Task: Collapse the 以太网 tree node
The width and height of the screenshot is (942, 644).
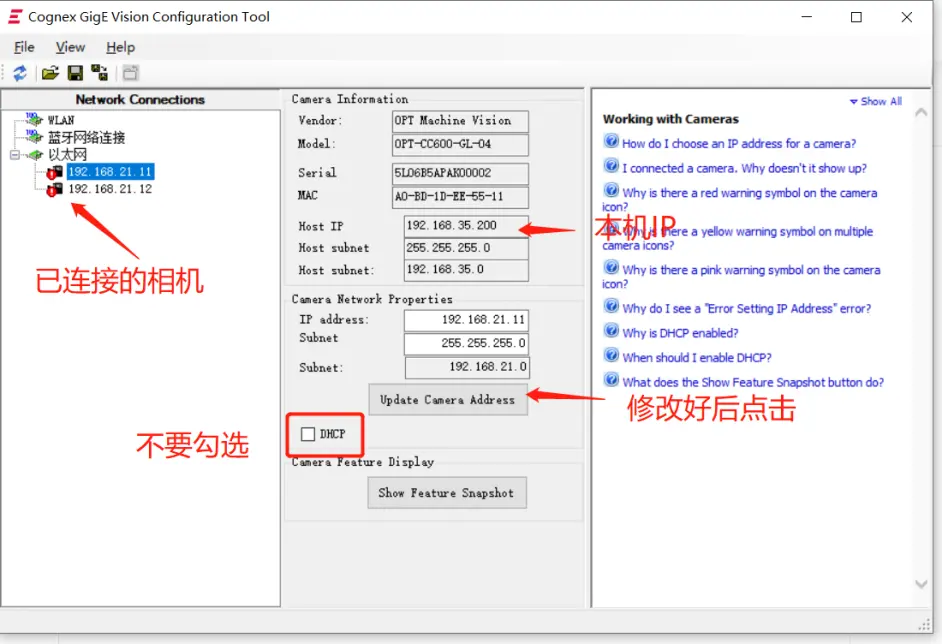Action: click(15, 155)
